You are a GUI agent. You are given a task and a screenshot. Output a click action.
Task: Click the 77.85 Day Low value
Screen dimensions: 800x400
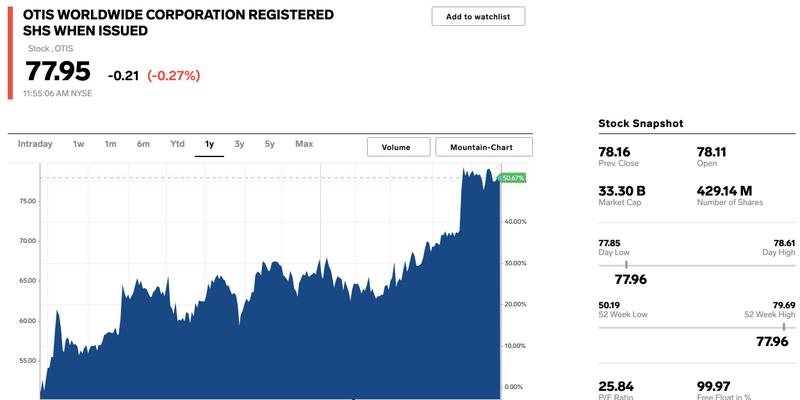pyautogui.click(x=609, y=243)
